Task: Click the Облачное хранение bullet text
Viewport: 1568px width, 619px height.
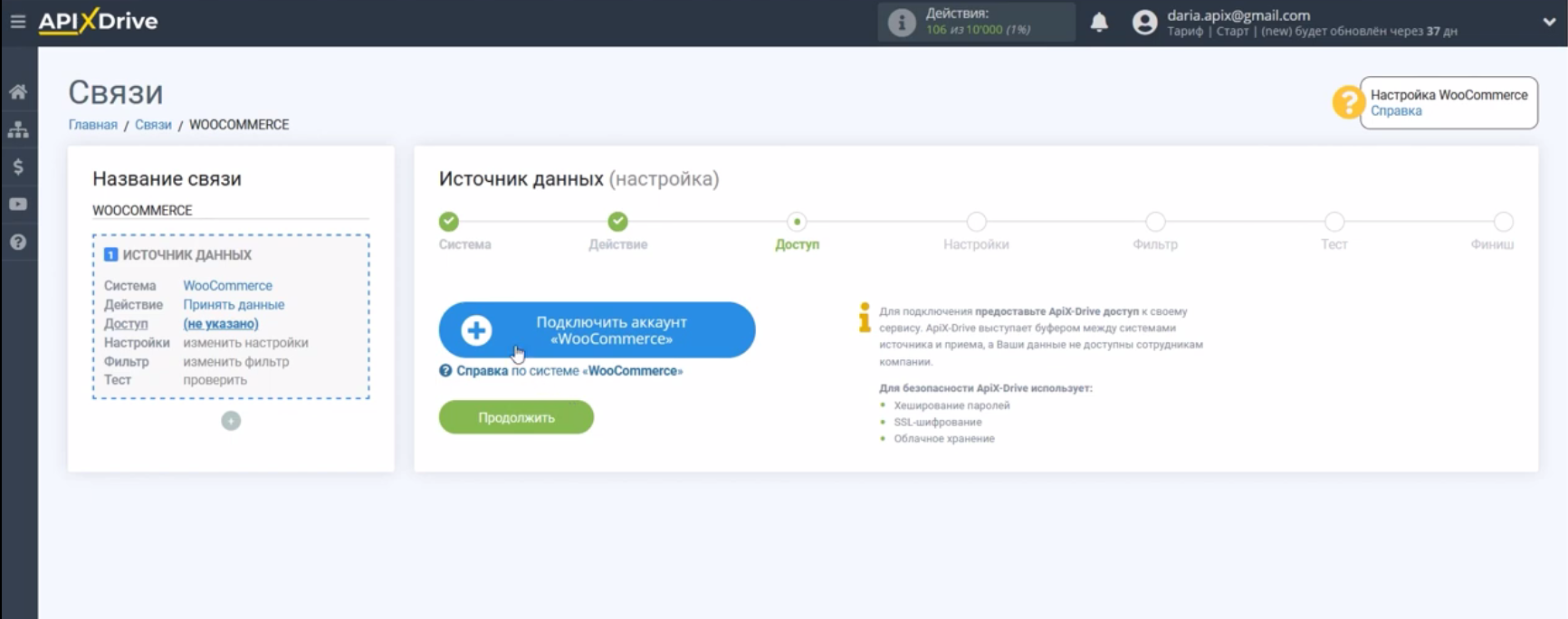Action: click(944, 439)
